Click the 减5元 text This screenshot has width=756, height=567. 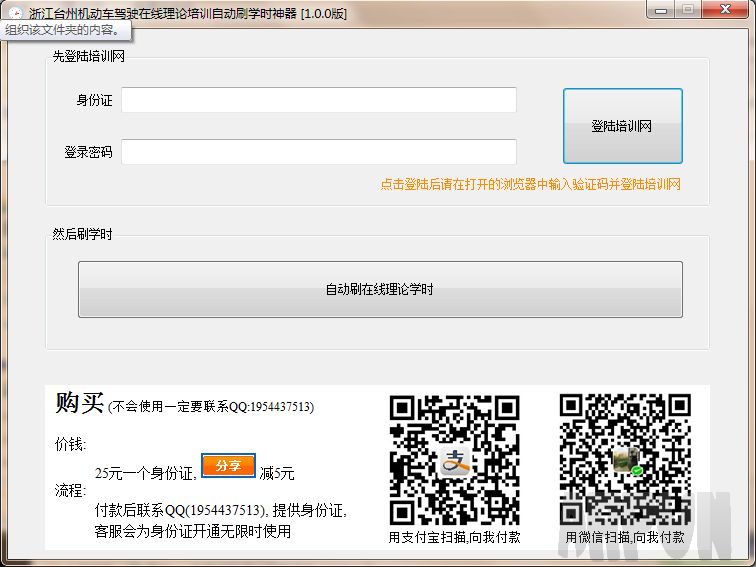(x=277, y=473)
